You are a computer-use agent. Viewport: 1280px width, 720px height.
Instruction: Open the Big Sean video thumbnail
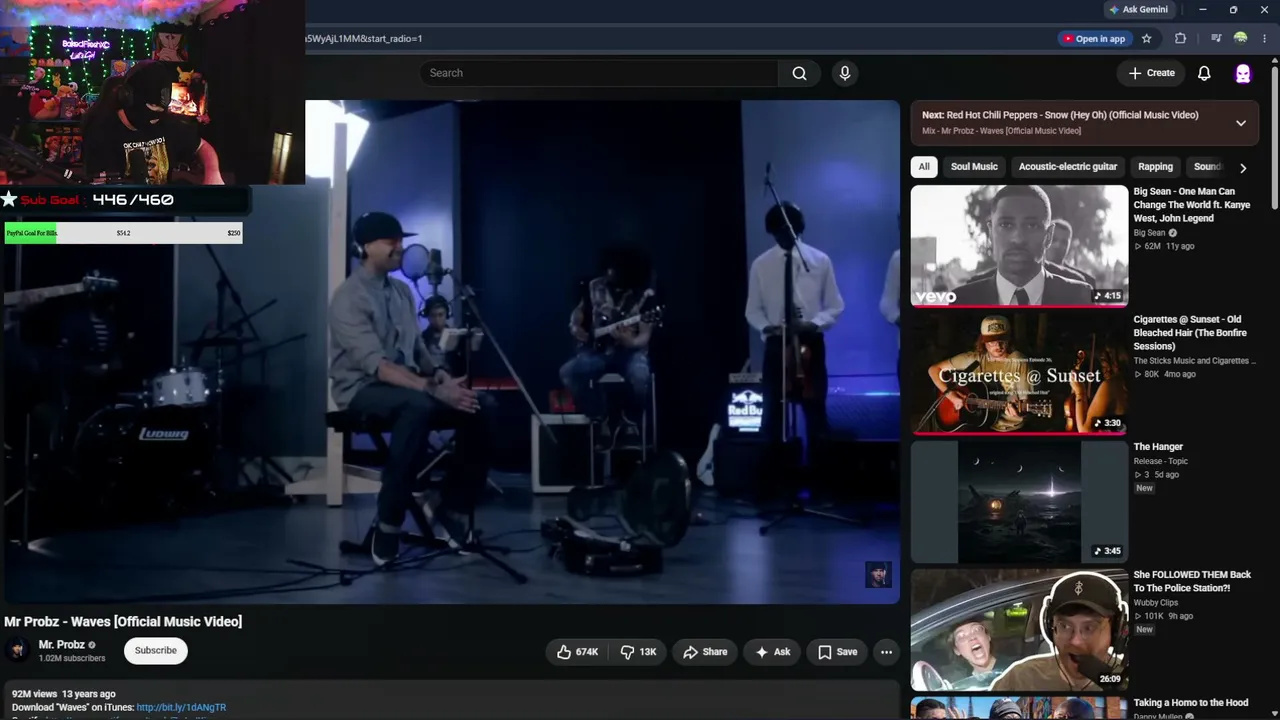pos(1019,246)
